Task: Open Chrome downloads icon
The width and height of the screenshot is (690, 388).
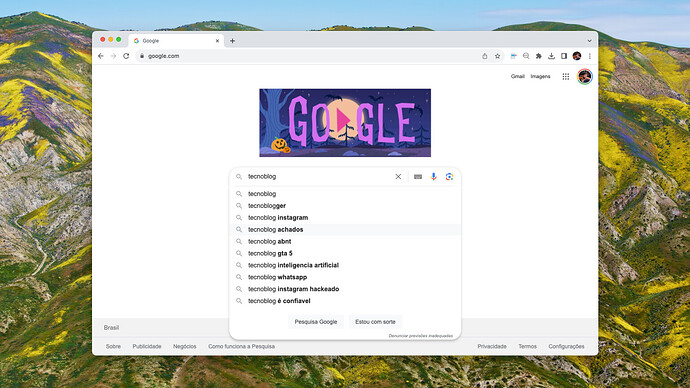Action: pos(551,56)
